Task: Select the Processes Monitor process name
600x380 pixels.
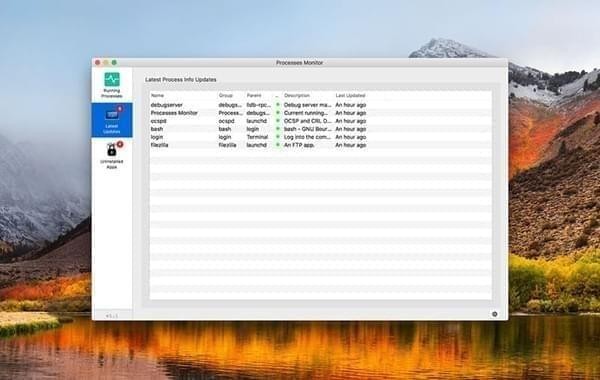Action: [174, 113]
